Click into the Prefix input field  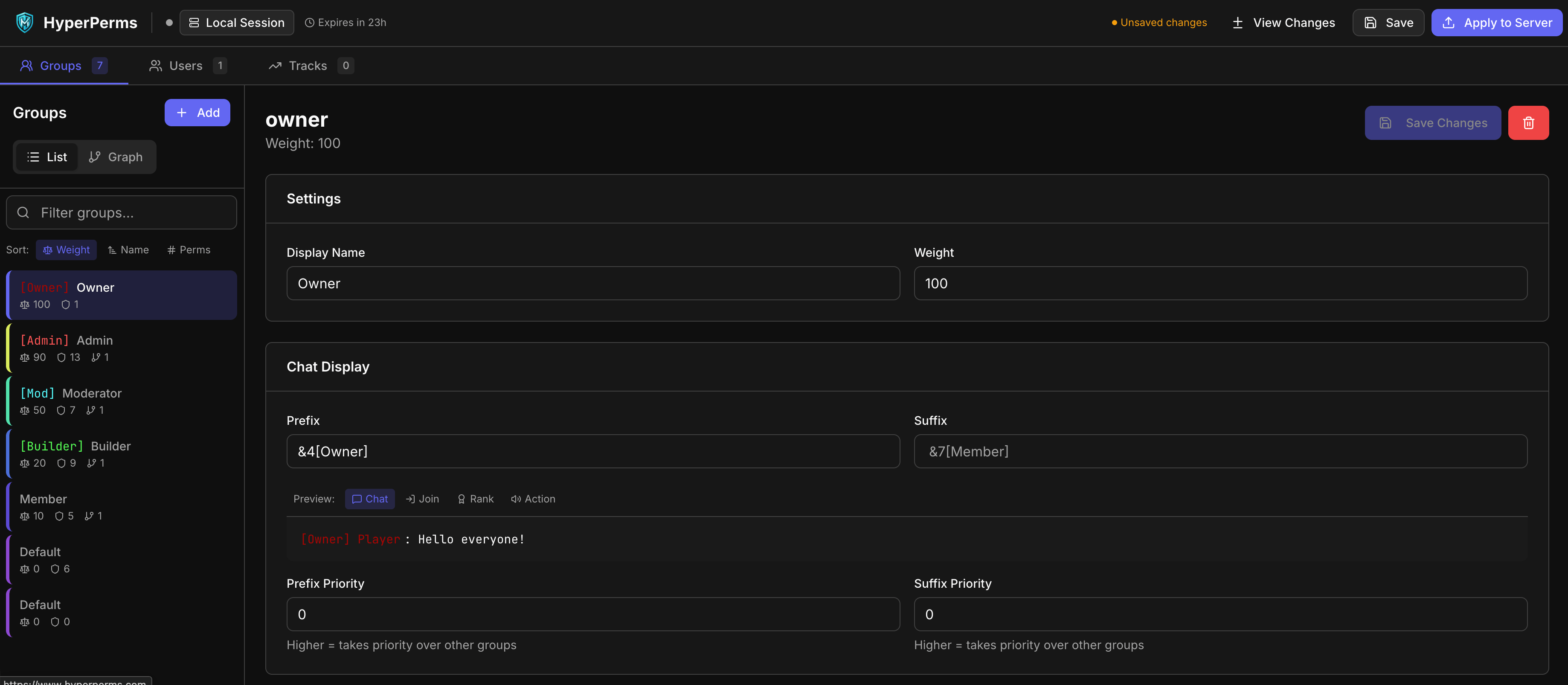coord(593,451)
